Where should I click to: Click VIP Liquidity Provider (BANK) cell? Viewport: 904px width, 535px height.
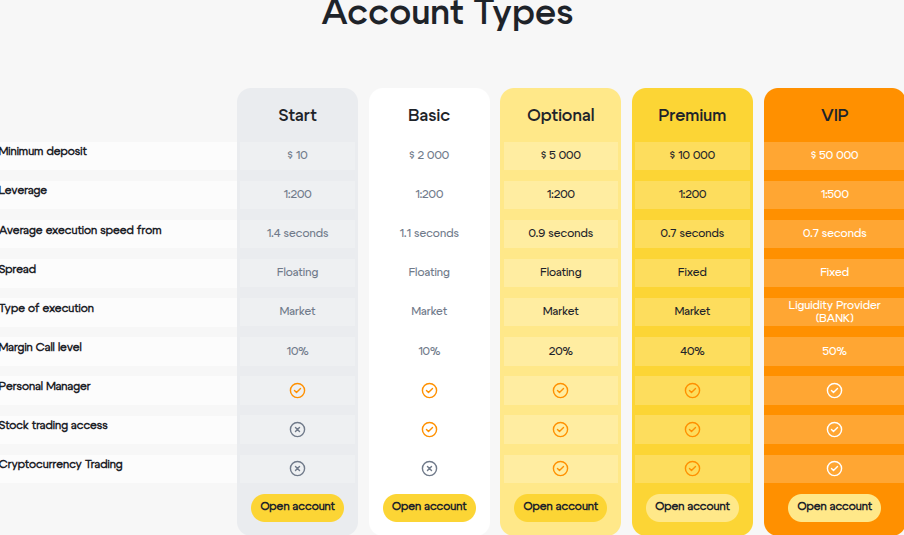834,311
